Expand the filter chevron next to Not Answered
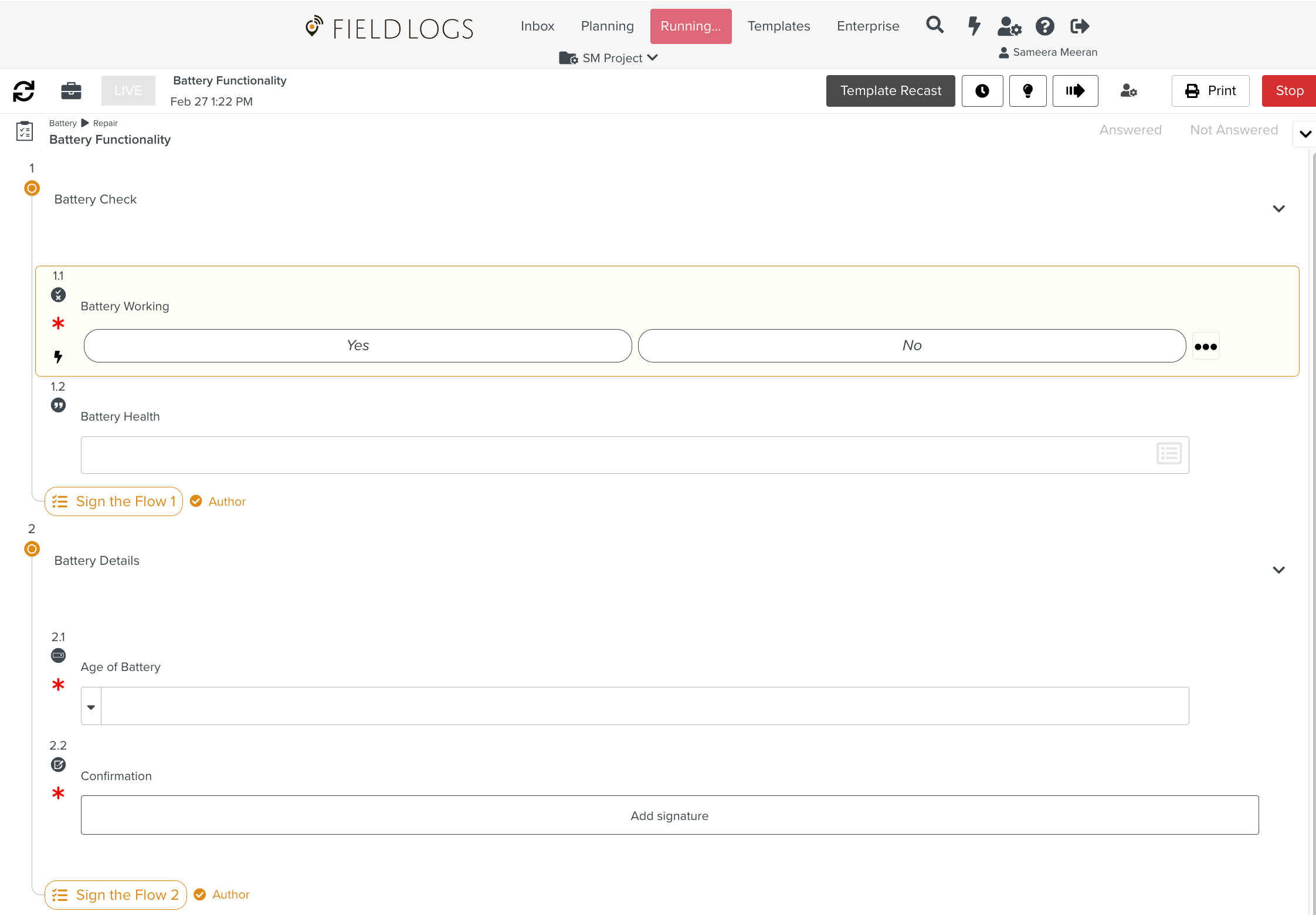1316x915 pixels. [1305, 134]
